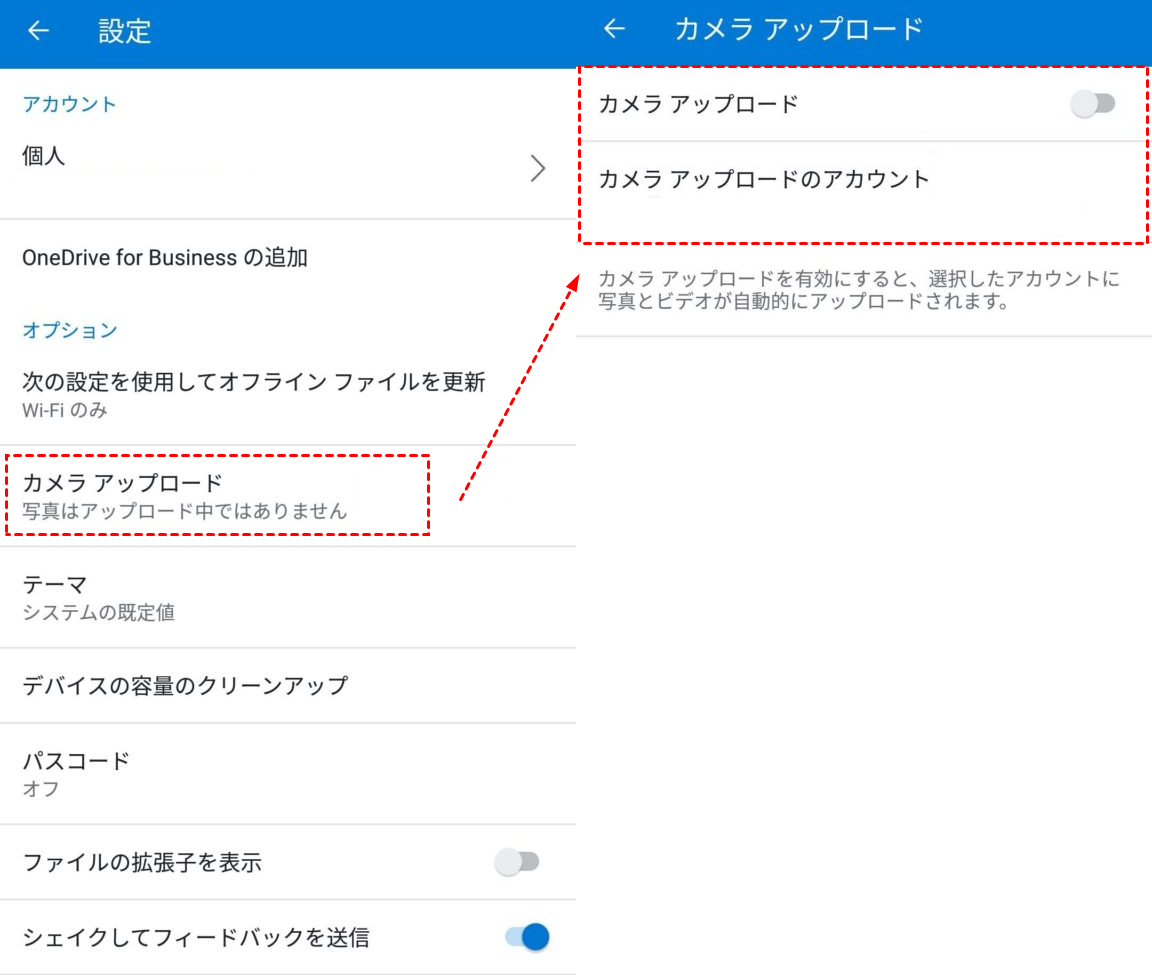
Task: Open 次の設定を使用してオフライン ファイルを更新 option
Action: (x=288, y=395)
